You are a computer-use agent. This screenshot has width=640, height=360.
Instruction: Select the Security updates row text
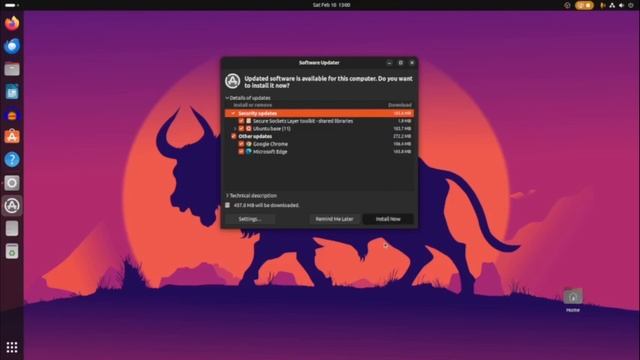(x=258, y=113)
